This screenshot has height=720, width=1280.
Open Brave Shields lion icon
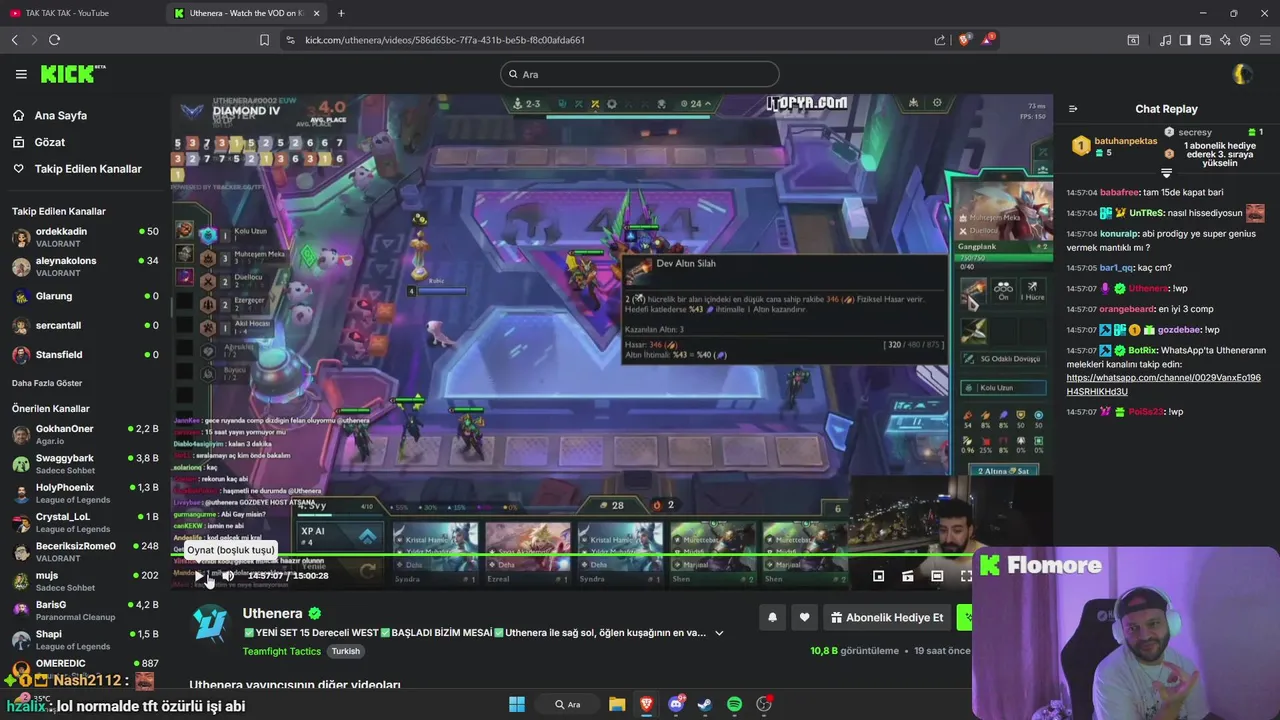pos(965,40)
